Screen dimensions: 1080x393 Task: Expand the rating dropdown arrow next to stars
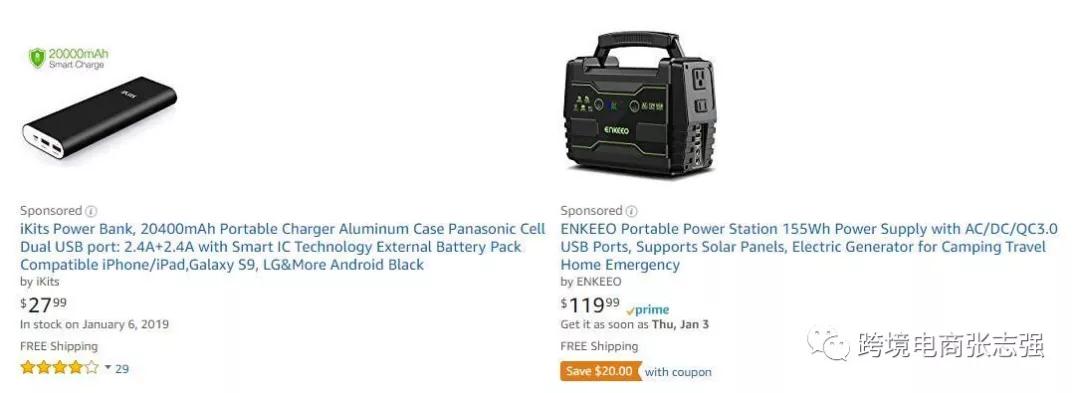coord(108,368)
